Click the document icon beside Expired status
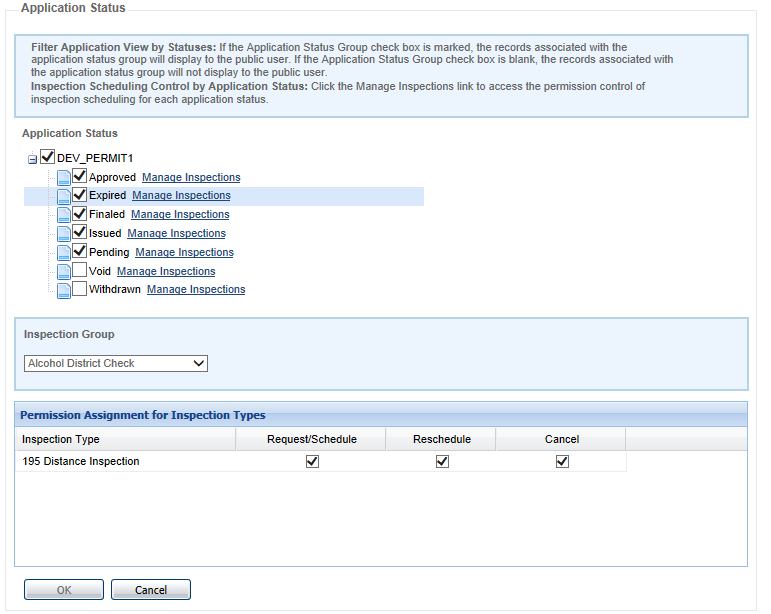The height and width of the screenshot is (614, 771). (64, 196)
